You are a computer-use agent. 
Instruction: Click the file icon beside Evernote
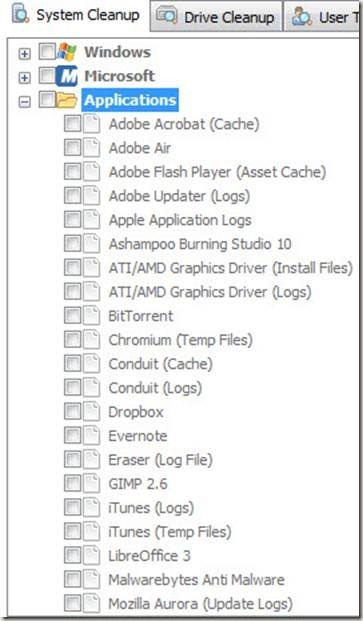[91, 436]
